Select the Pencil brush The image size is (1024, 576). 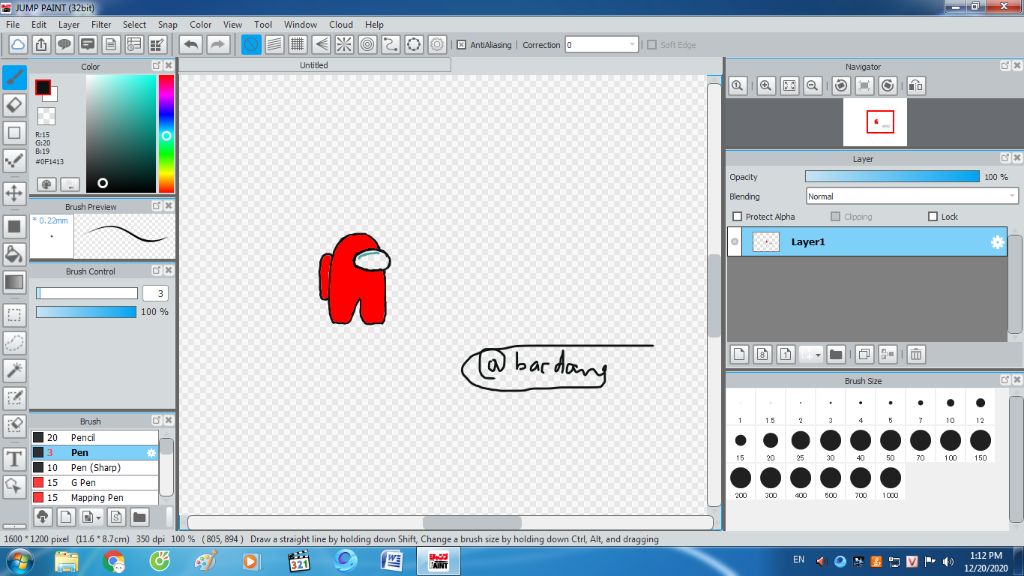[95, 438]
